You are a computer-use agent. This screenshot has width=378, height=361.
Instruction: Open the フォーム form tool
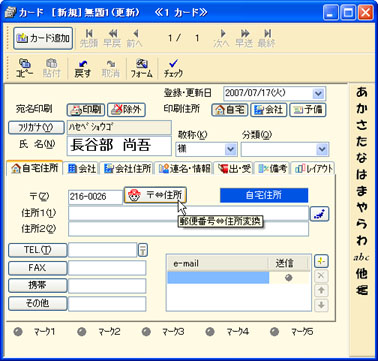click(142, 68)
